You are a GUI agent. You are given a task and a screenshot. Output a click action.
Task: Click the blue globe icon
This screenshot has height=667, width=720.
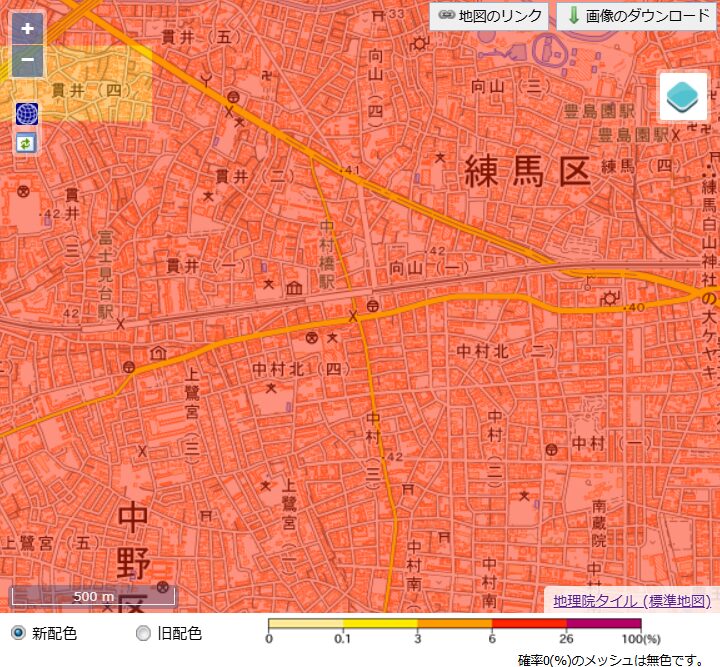pyautogui.click(x=26, y=113)
